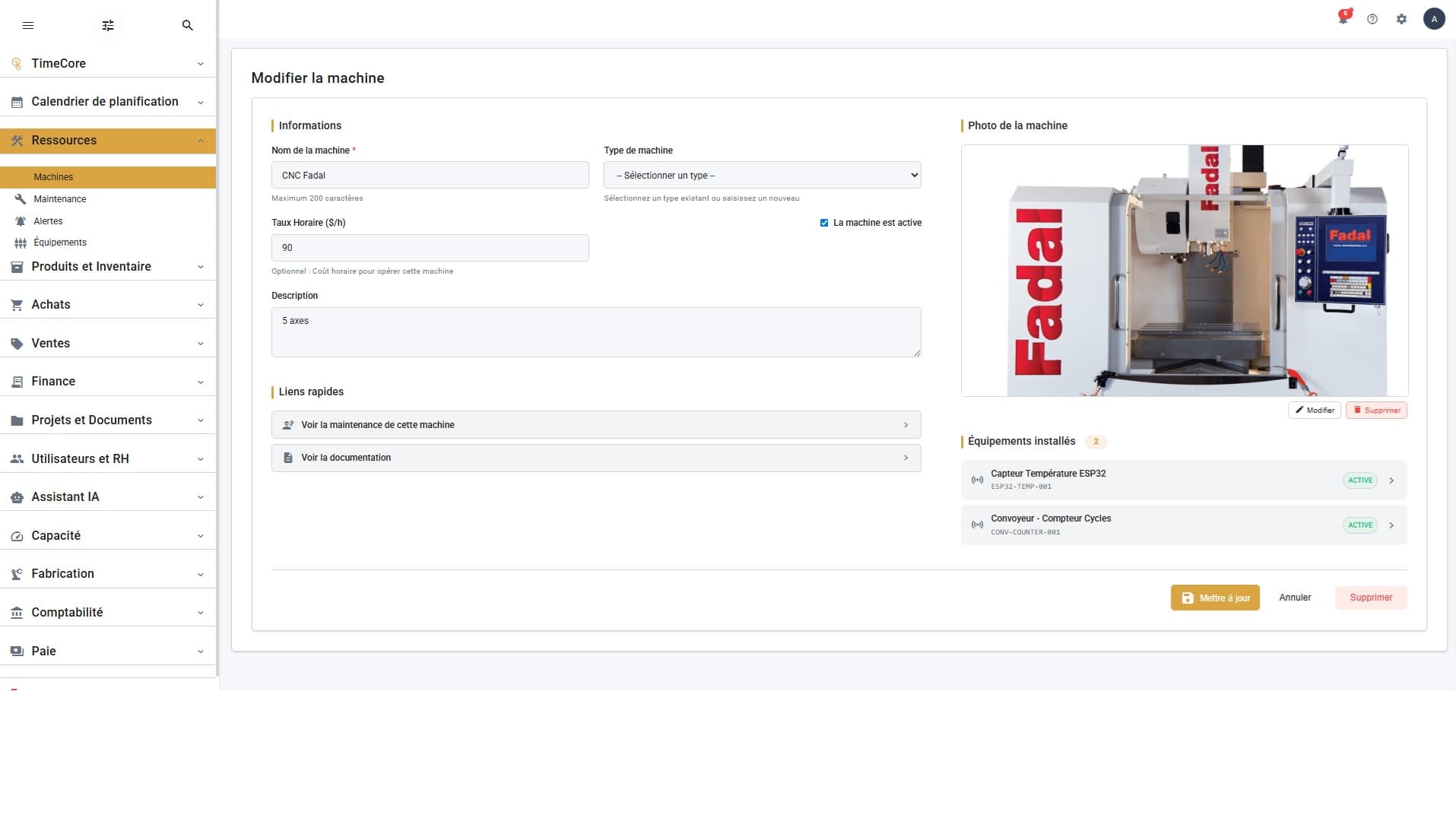Click 'Mettre à jour' save button
Screen dimensions: 1456x815
tap(1215, 598)
